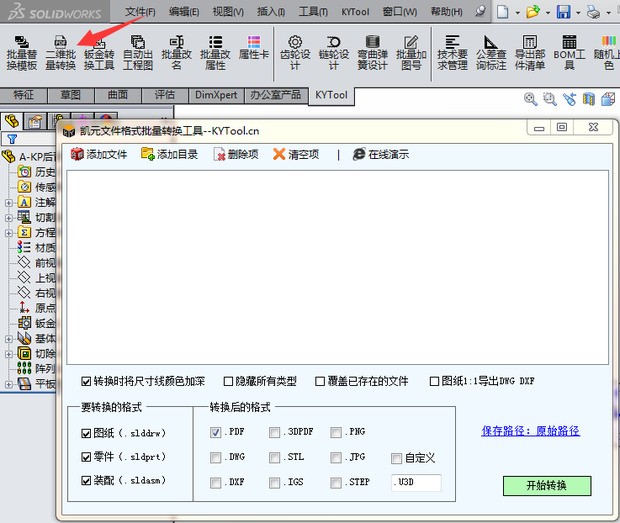Expand the 注解 tree node
Viewport: 620px width, 523px height.
pos(9,202)
